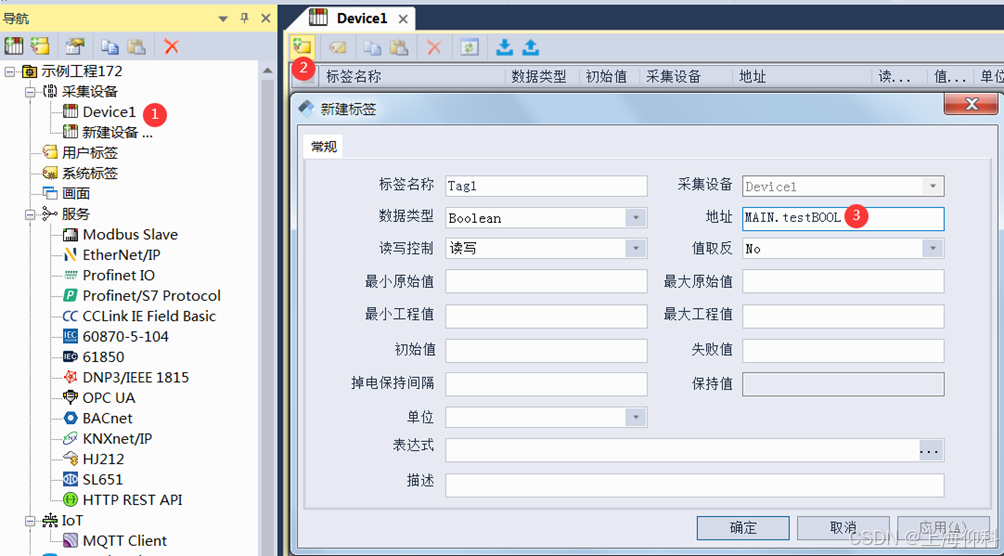Select 系统标签 in the navigation tree
1004x556 pixels.
[80, 173]
